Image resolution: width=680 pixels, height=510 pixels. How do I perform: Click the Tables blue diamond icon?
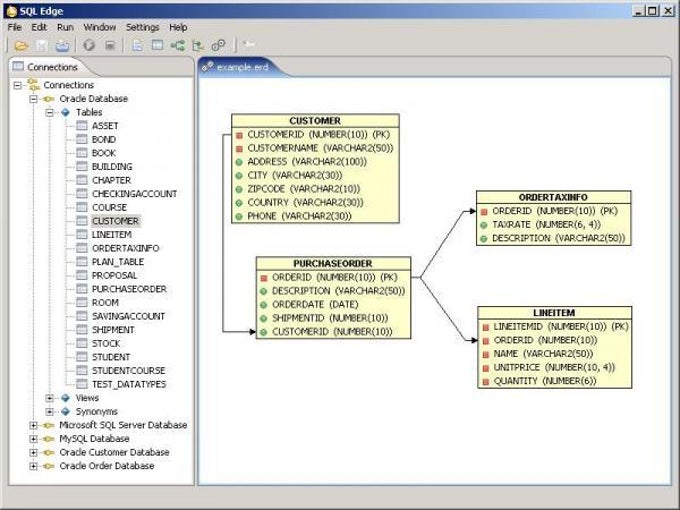click(65, 112)
